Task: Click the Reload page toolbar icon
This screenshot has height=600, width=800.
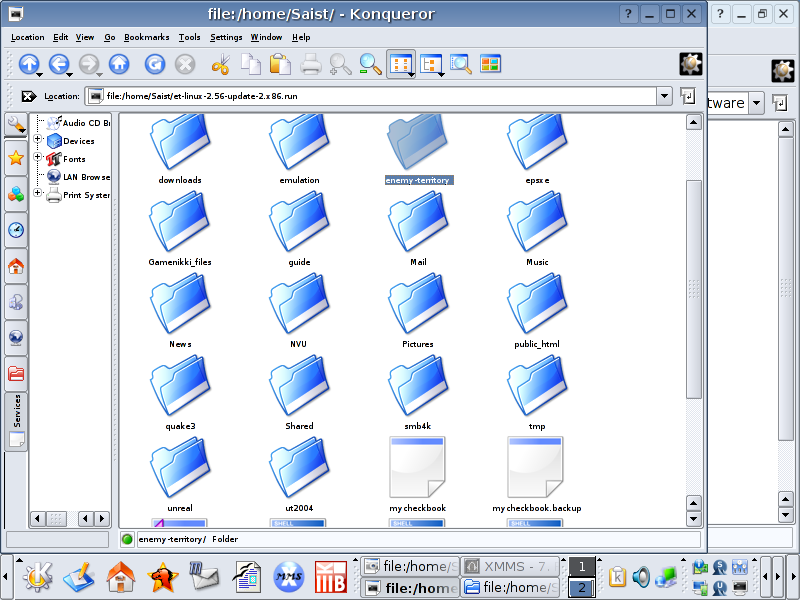Action: coord(154,64)
